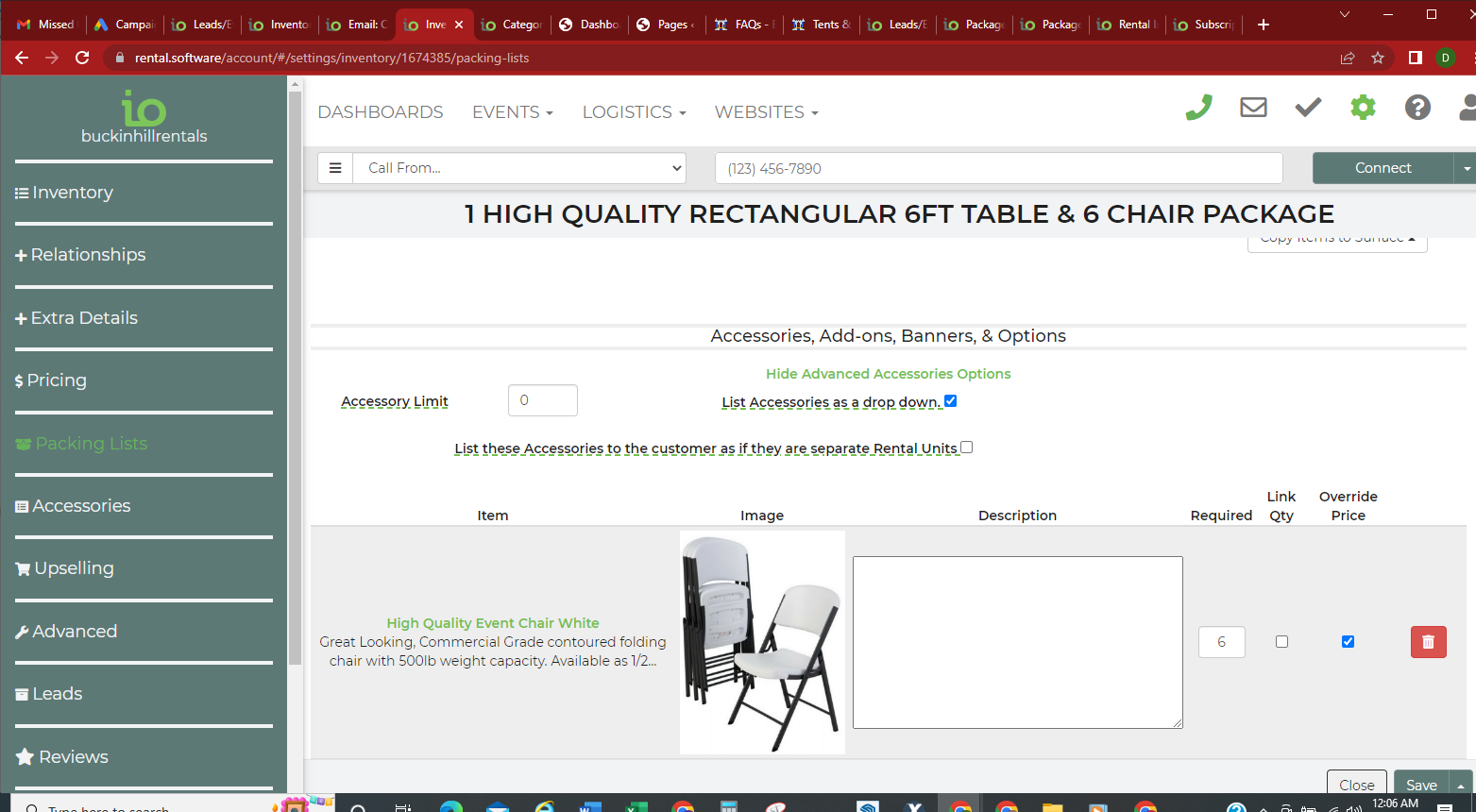The image size is (1476, 812).
Task: Go to the Pricing sidebar section
Action: point(57,381)
